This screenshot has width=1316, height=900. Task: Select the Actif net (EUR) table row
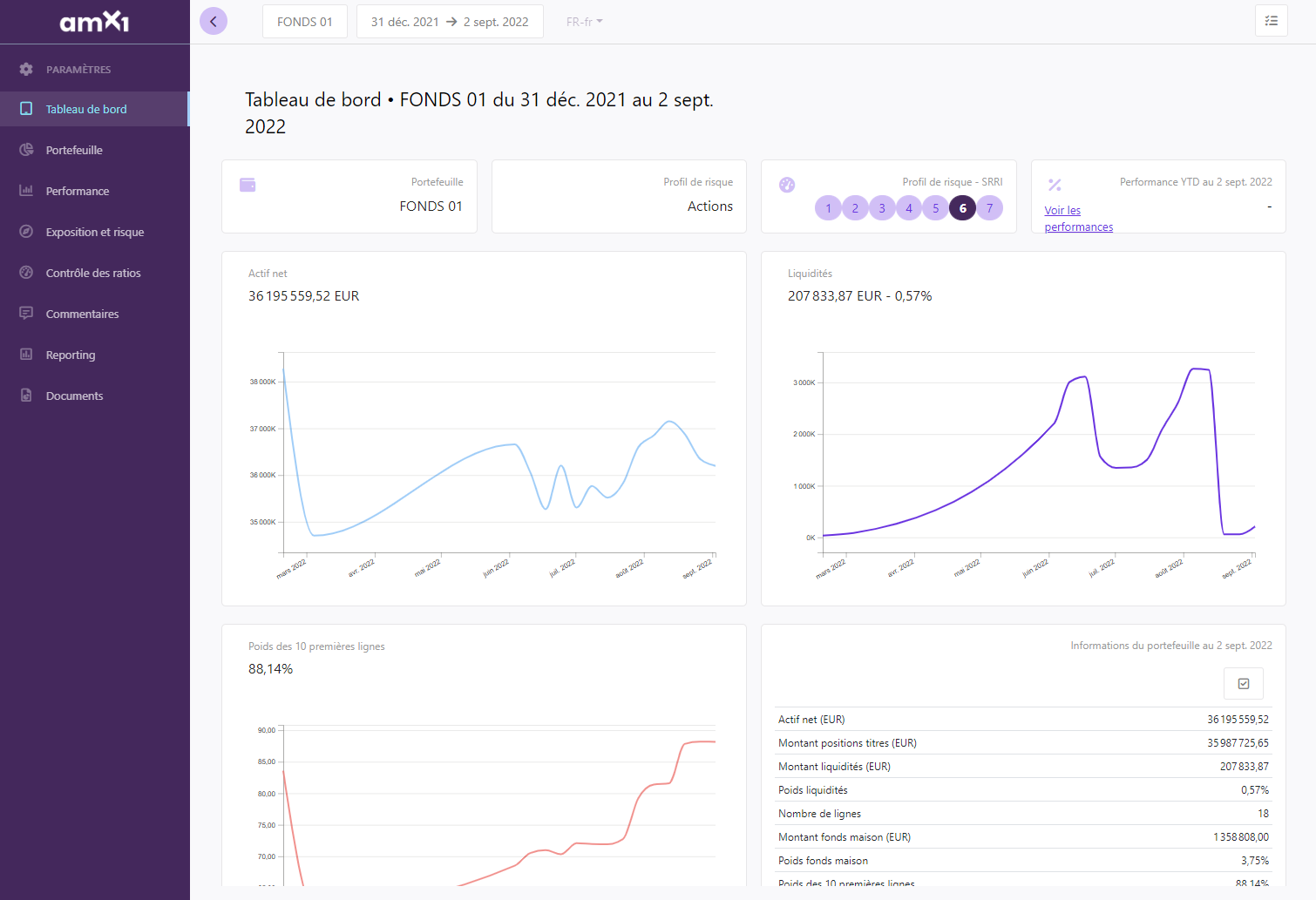click(x=1023, y=719)
